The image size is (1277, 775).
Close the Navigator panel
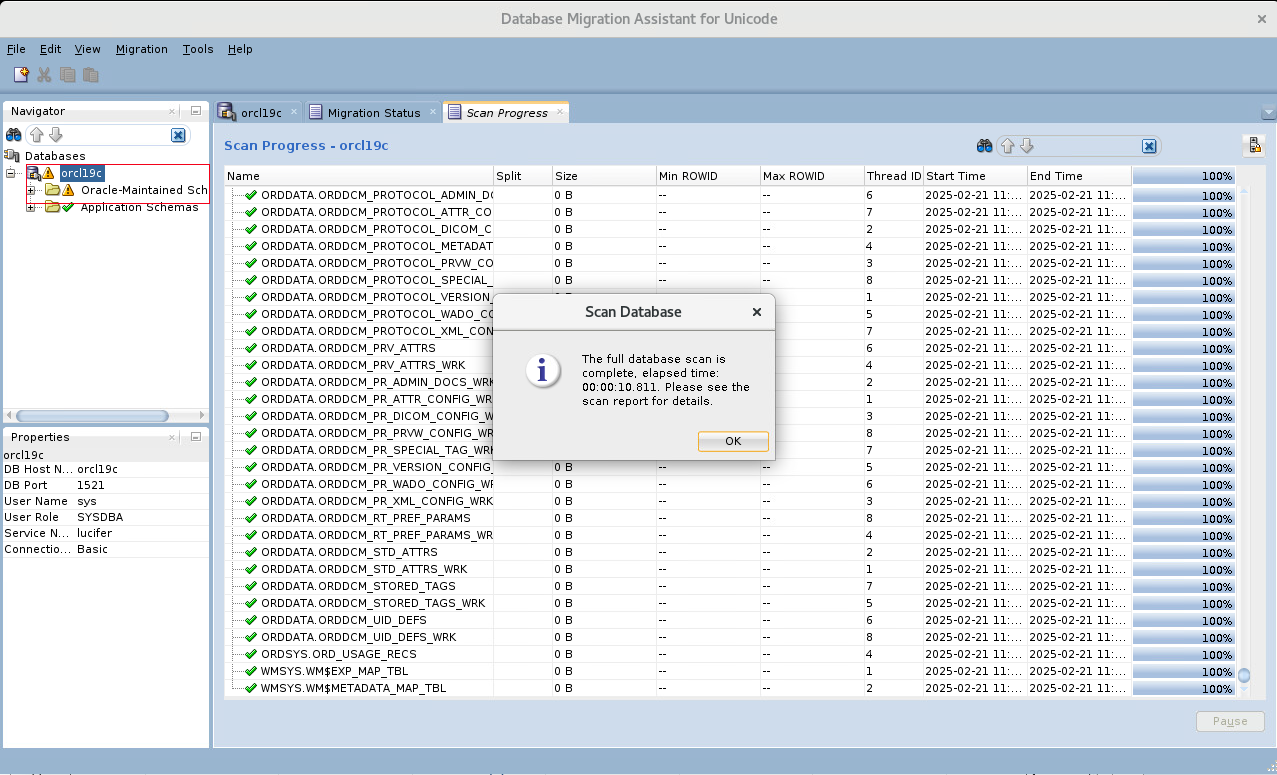coord(172,112)
